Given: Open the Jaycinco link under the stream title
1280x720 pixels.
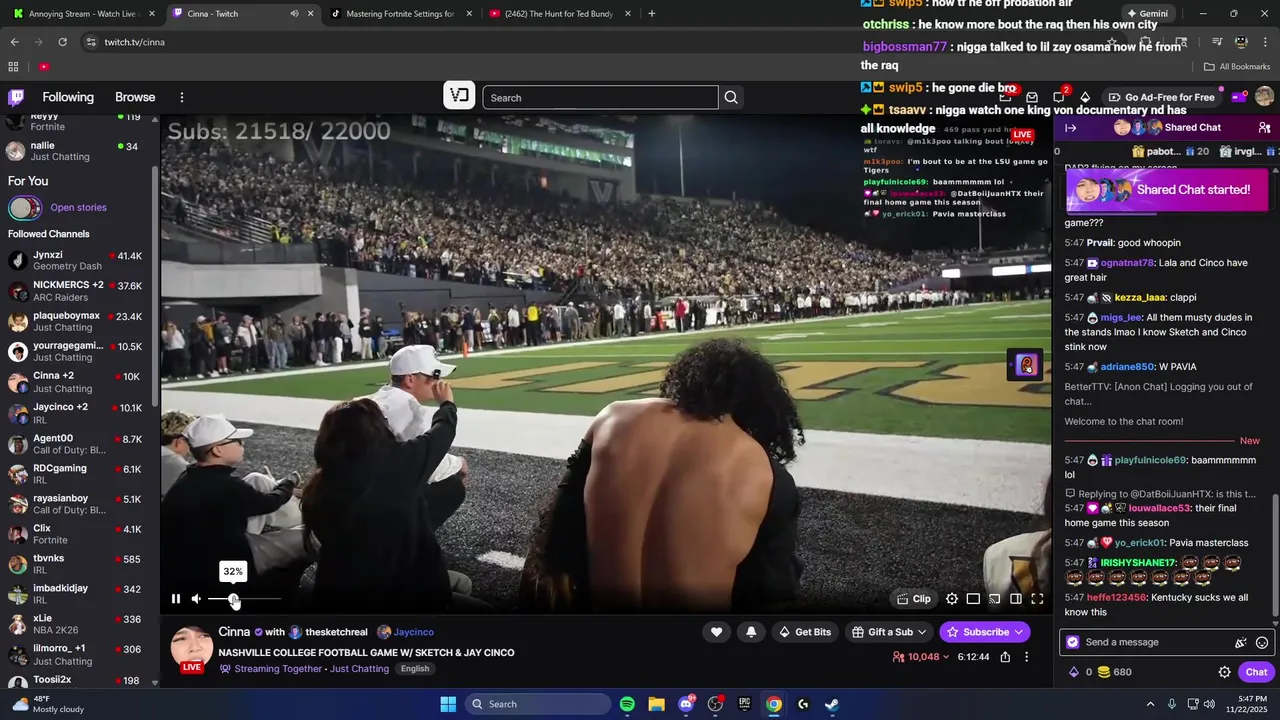Looking at the screenshot, I should coord(413,632).
